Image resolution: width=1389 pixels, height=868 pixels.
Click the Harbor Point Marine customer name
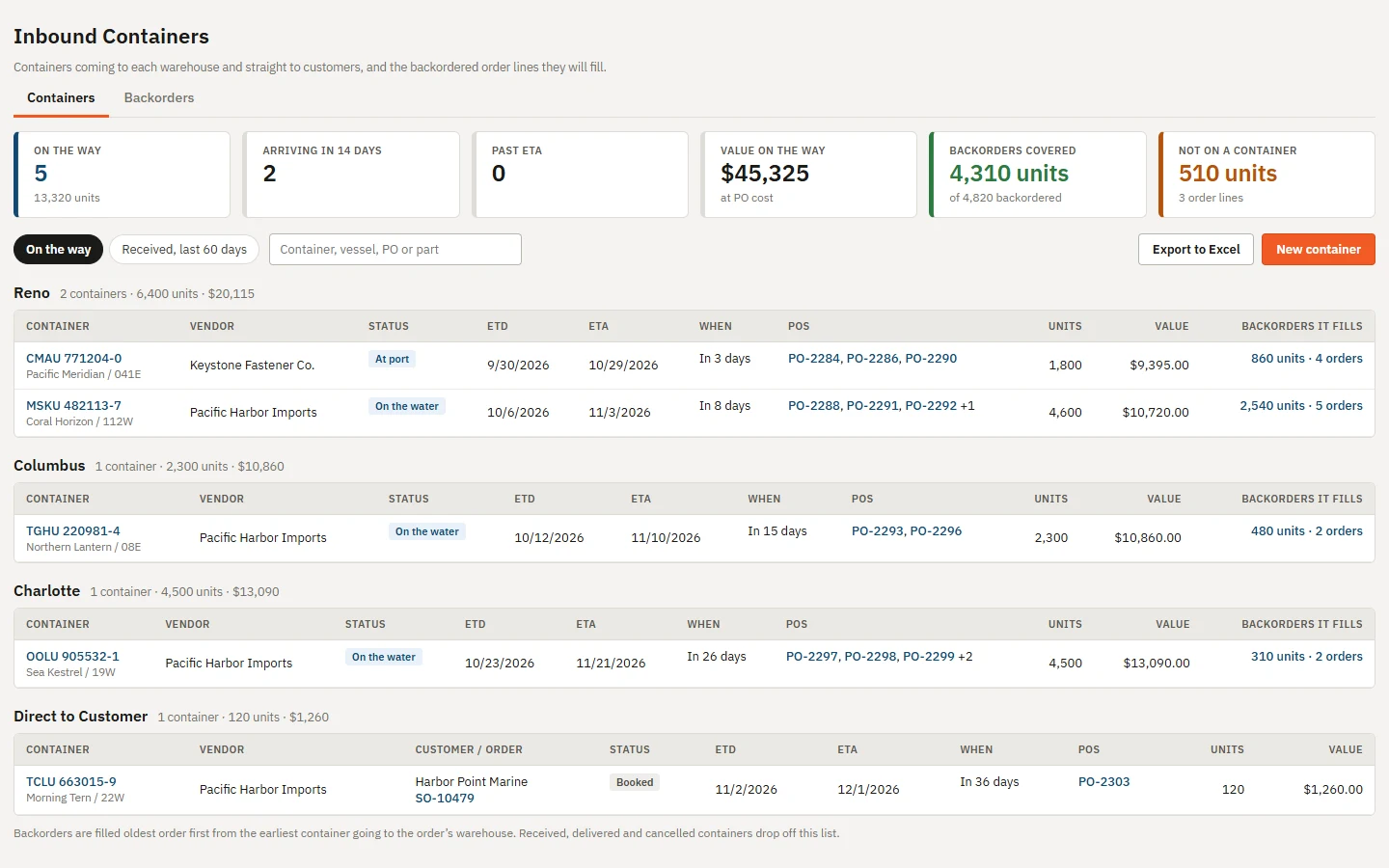pyautogui.click(x=472, y=782)
